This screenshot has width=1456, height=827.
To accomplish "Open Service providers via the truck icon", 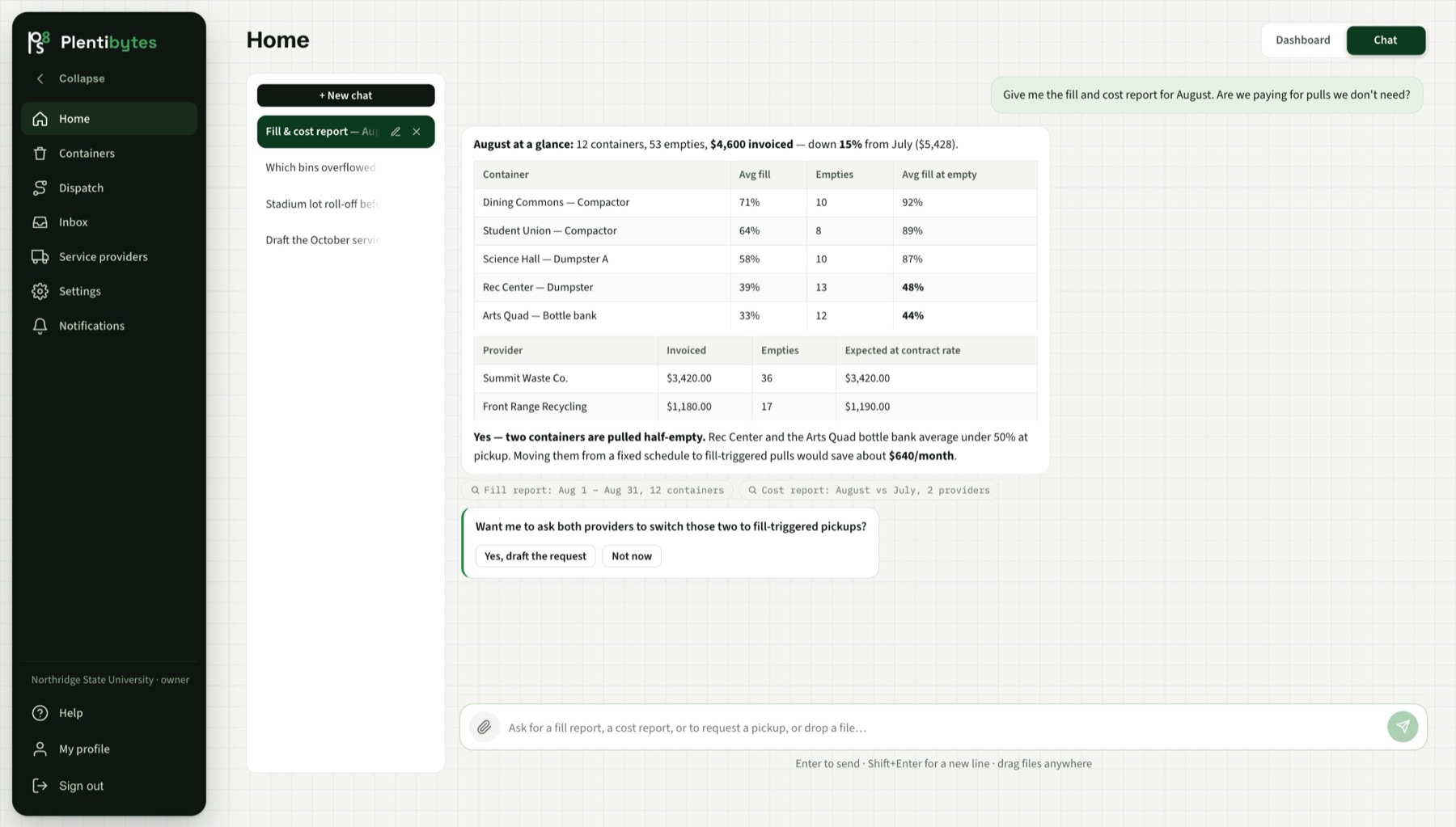I will (x=40, y=257).
